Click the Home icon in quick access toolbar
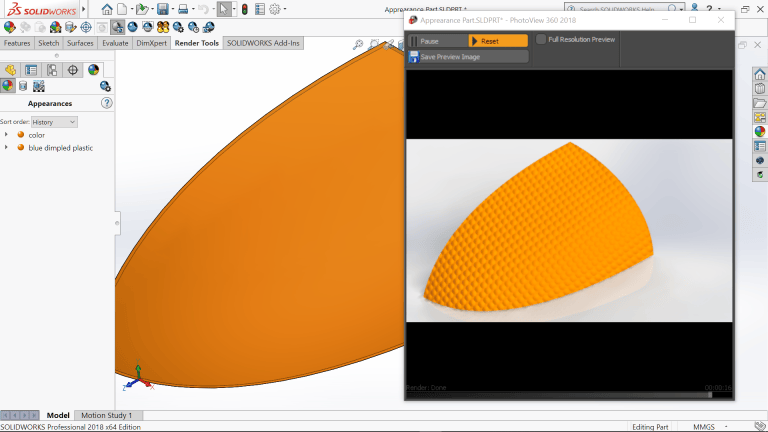This screenshot has width=768, height=432. (107, 9)
